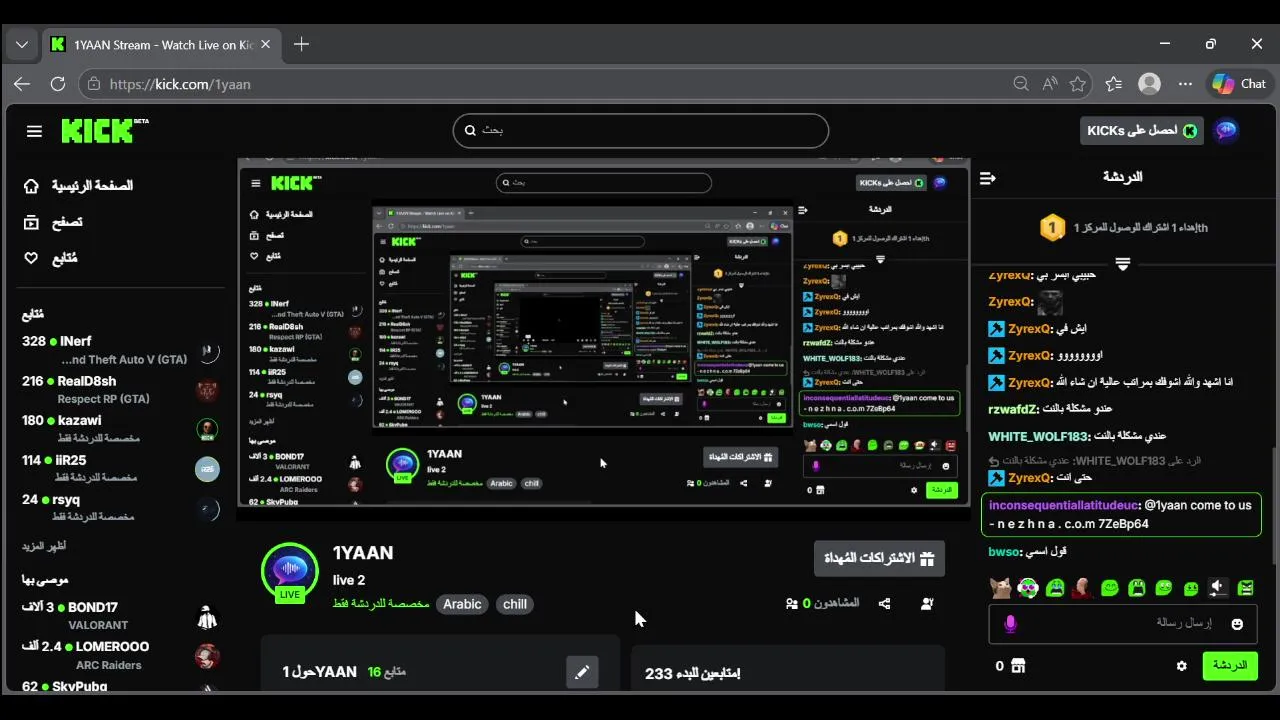Select the cat emote in chat

[1001, 588]
